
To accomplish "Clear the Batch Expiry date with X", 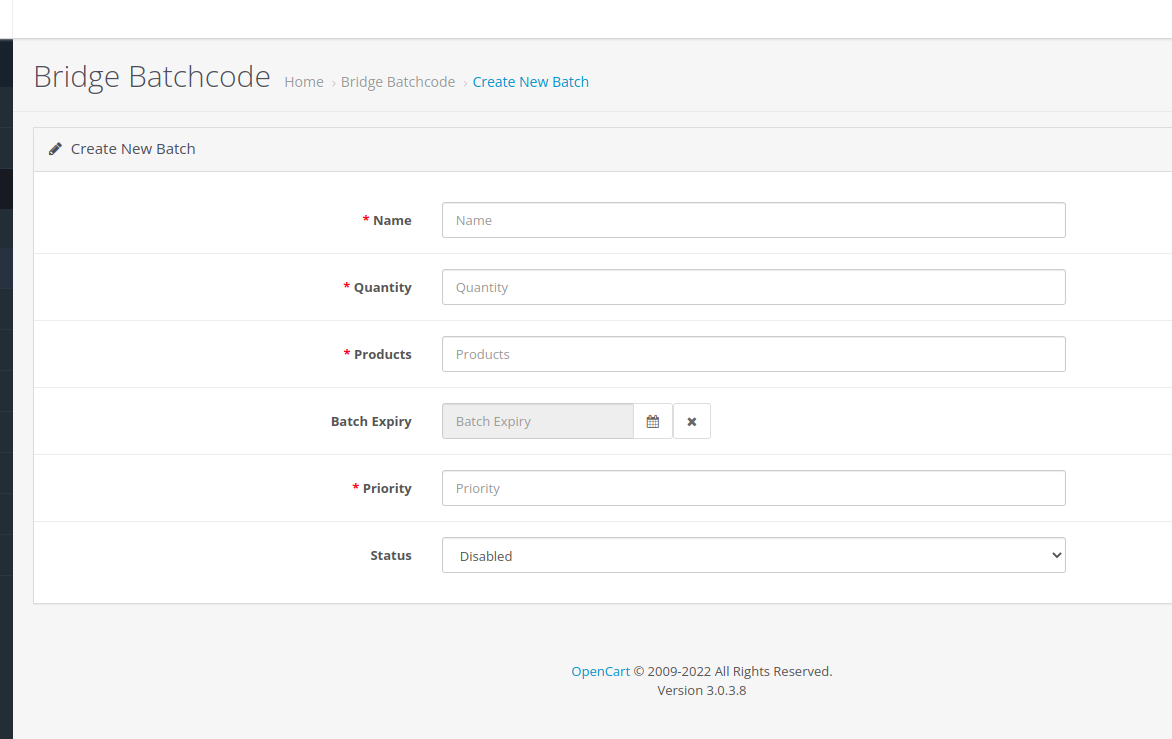I will click(x=692, y=421).
